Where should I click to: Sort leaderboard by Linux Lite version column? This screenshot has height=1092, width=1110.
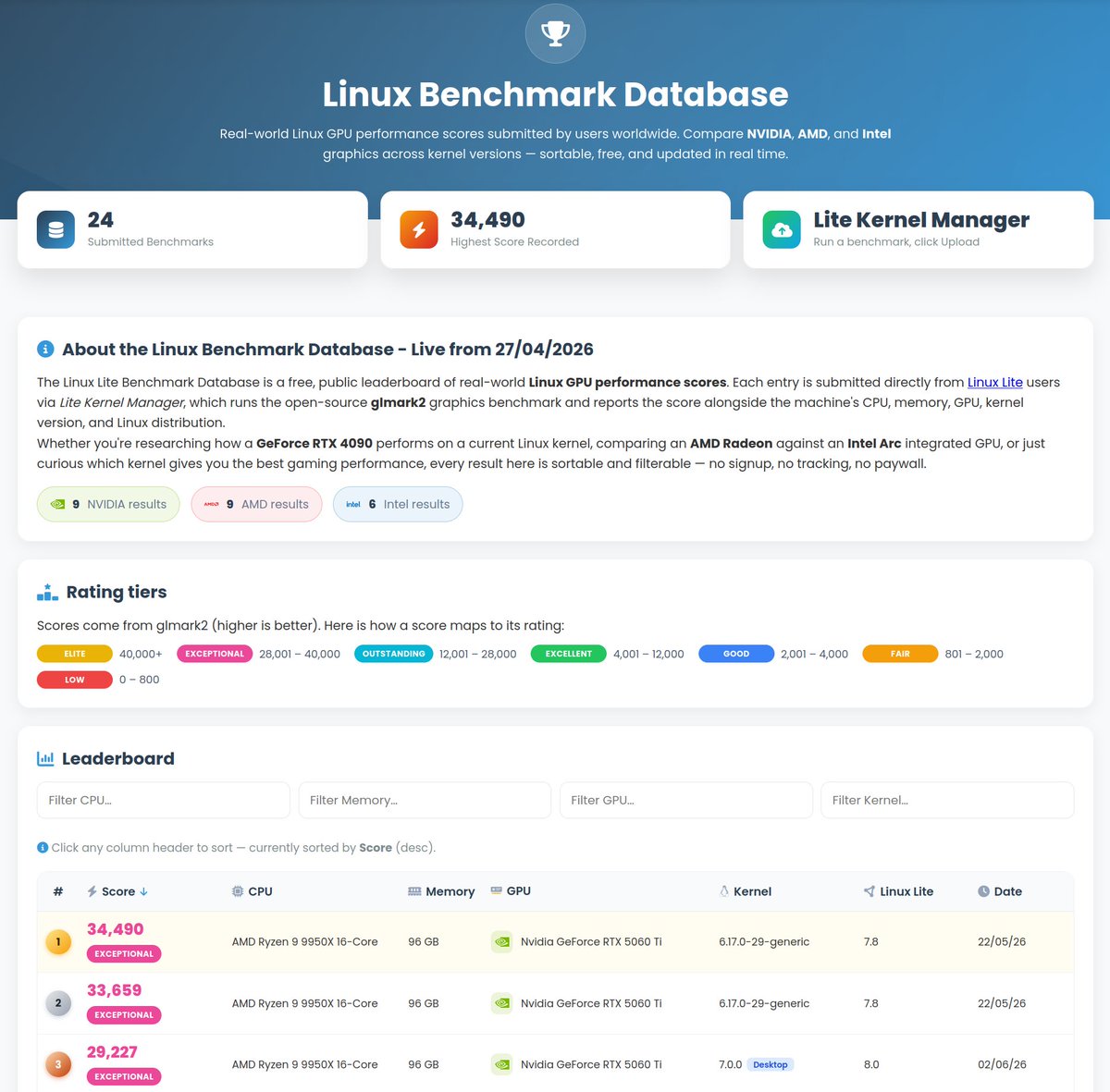point(898,891)
